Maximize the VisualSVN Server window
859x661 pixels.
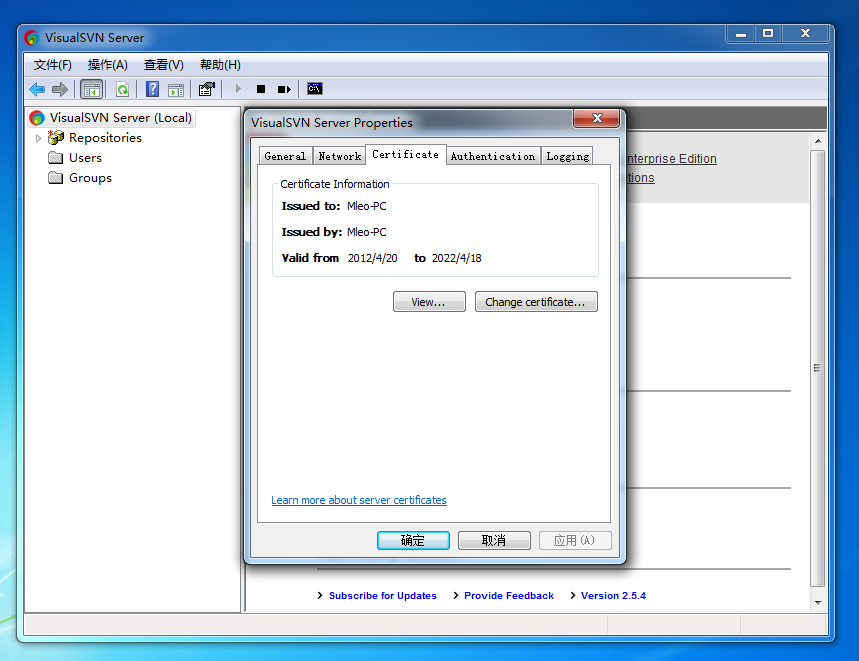(768, 34)
